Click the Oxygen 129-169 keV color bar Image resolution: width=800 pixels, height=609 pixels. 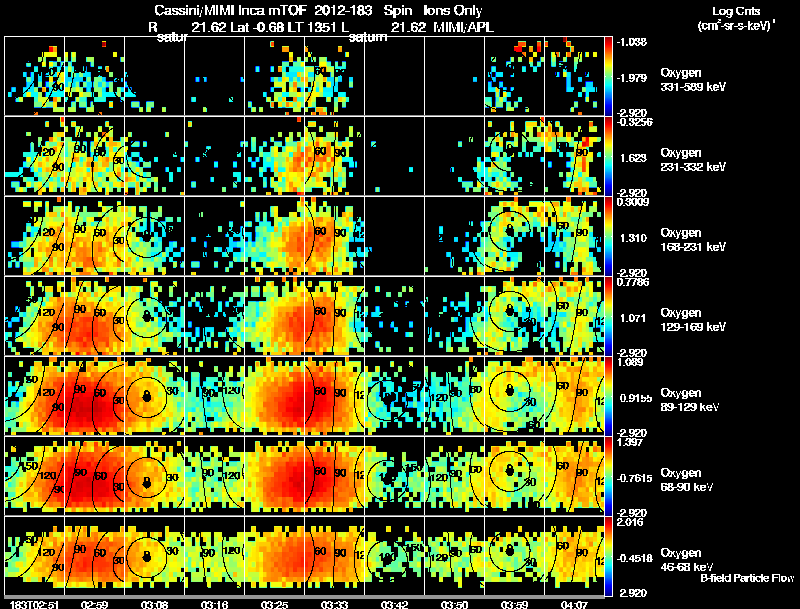pyautogui.click(x=608, y=316)
